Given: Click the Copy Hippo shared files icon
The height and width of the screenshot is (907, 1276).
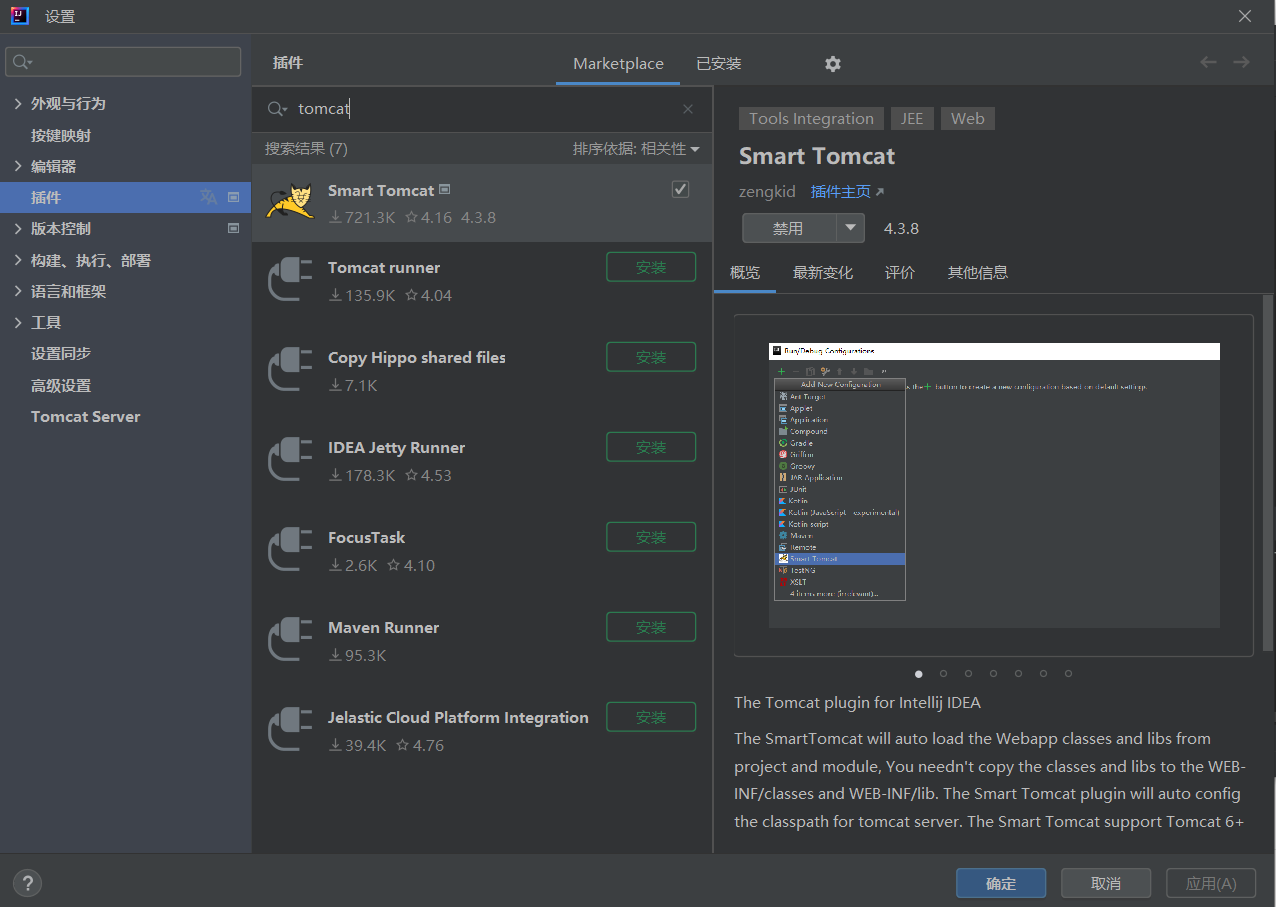Looking at the screenshot, I should coord(290,371).
